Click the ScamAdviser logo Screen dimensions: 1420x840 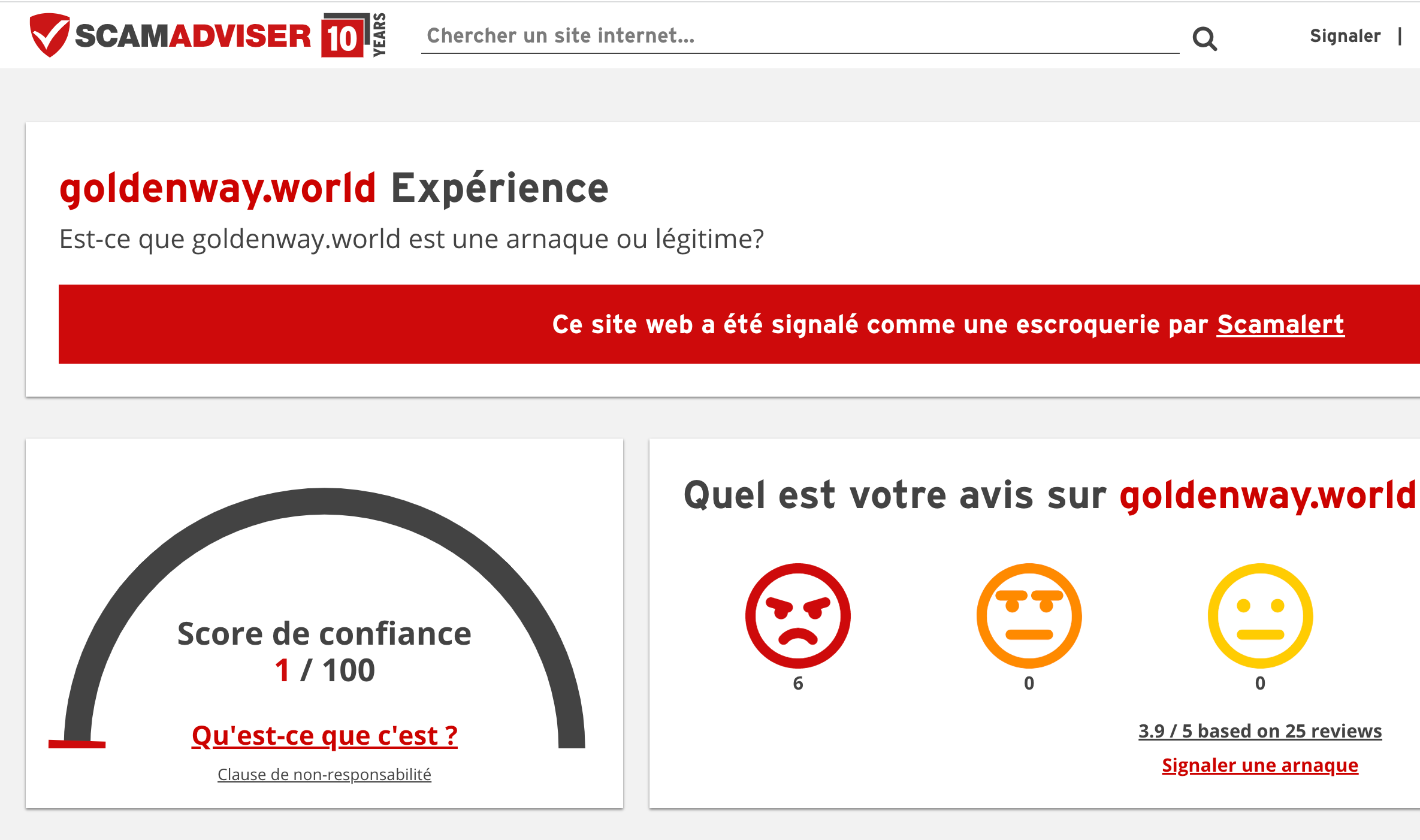(x=208, y=35)
